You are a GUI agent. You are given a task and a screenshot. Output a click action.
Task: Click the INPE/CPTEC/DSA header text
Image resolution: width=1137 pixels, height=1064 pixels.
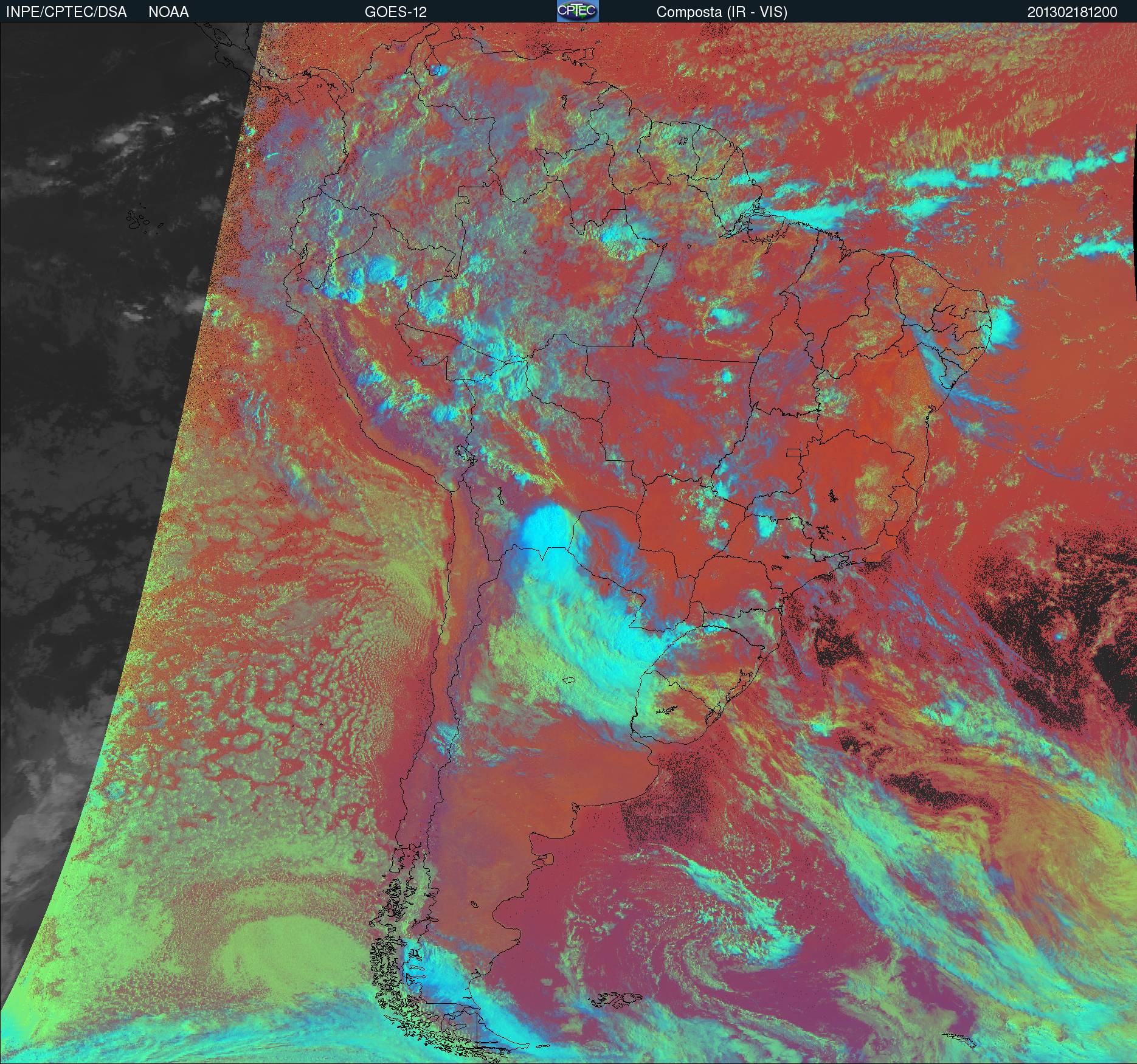(x=66, y=12)
